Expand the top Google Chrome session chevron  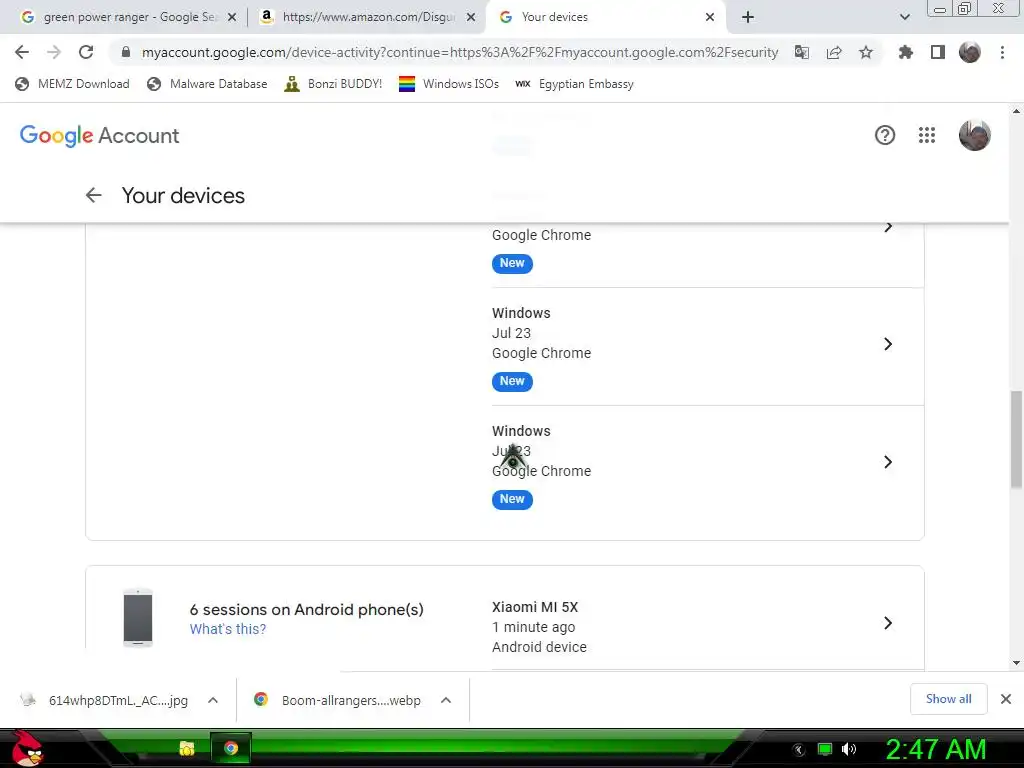tap(888, 227)
